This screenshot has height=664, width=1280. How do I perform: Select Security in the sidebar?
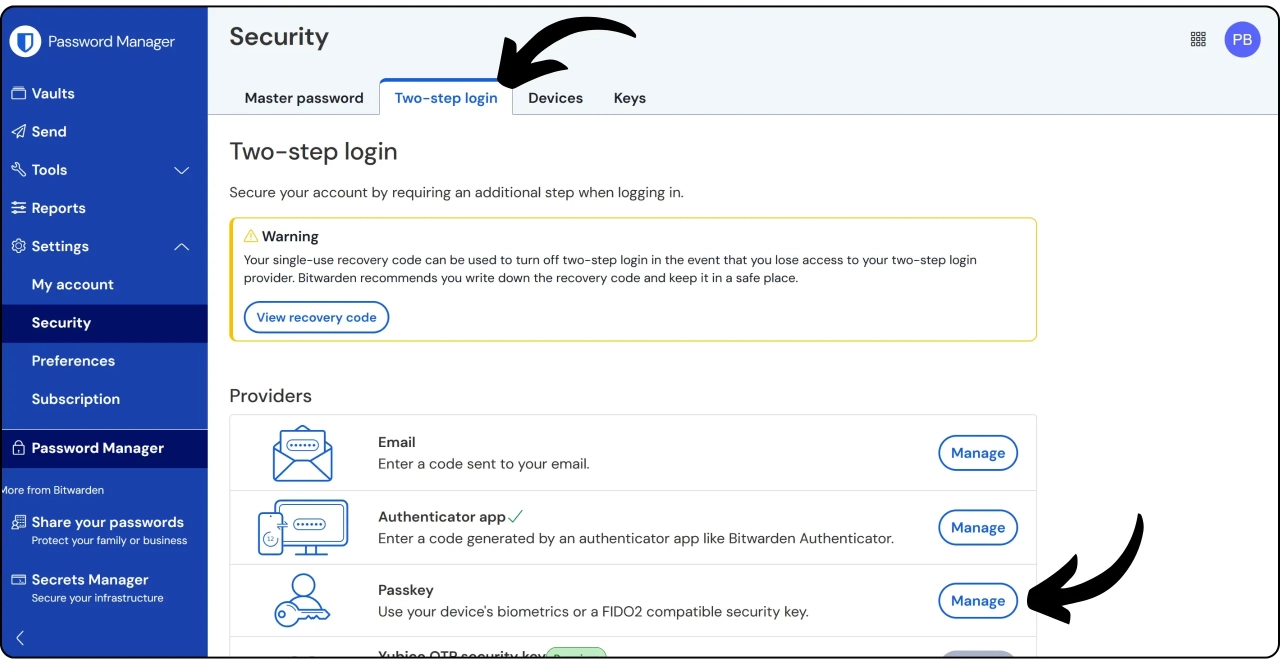click(x=104, y=322)
